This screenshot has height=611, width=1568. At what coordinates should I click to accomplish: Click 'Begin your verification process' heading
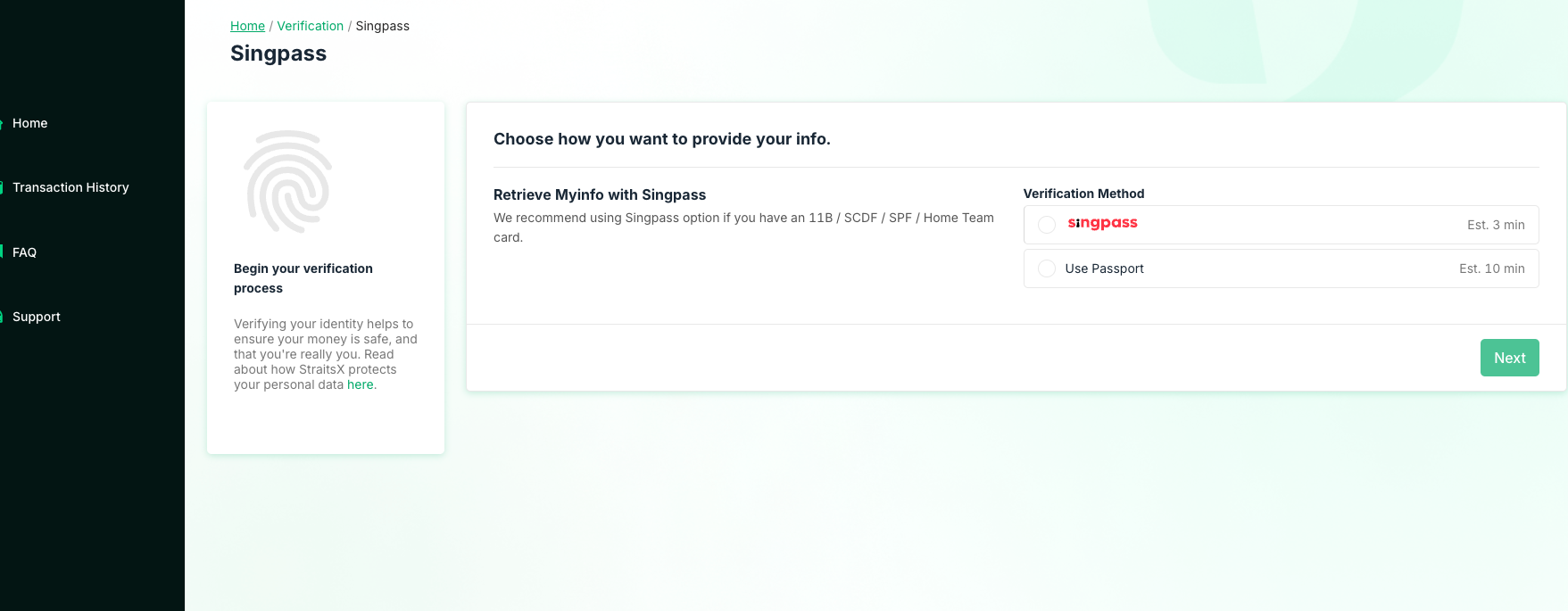[x=303, y=278]
